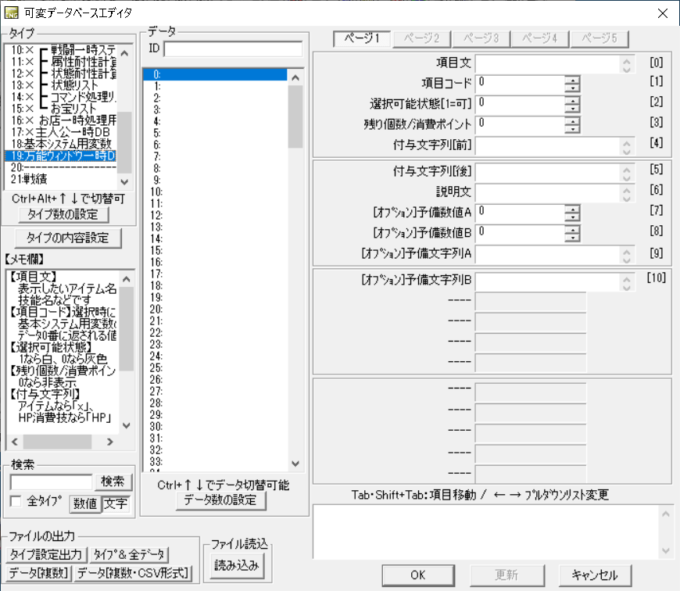
Task: Toggle the 全タイプ search checkbox
Action: (15, 502)
